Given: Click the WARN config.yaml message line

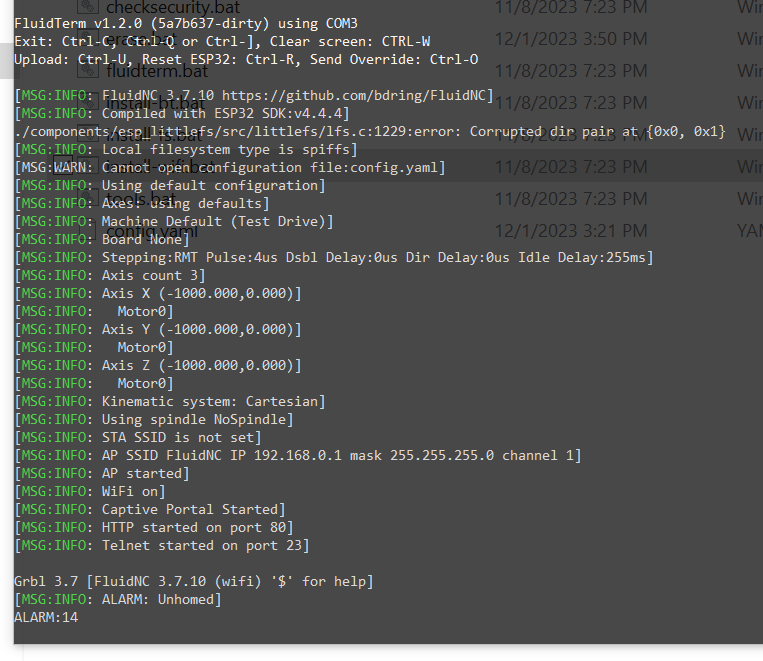Looking at the screenshot, I should tap(230, 167).
